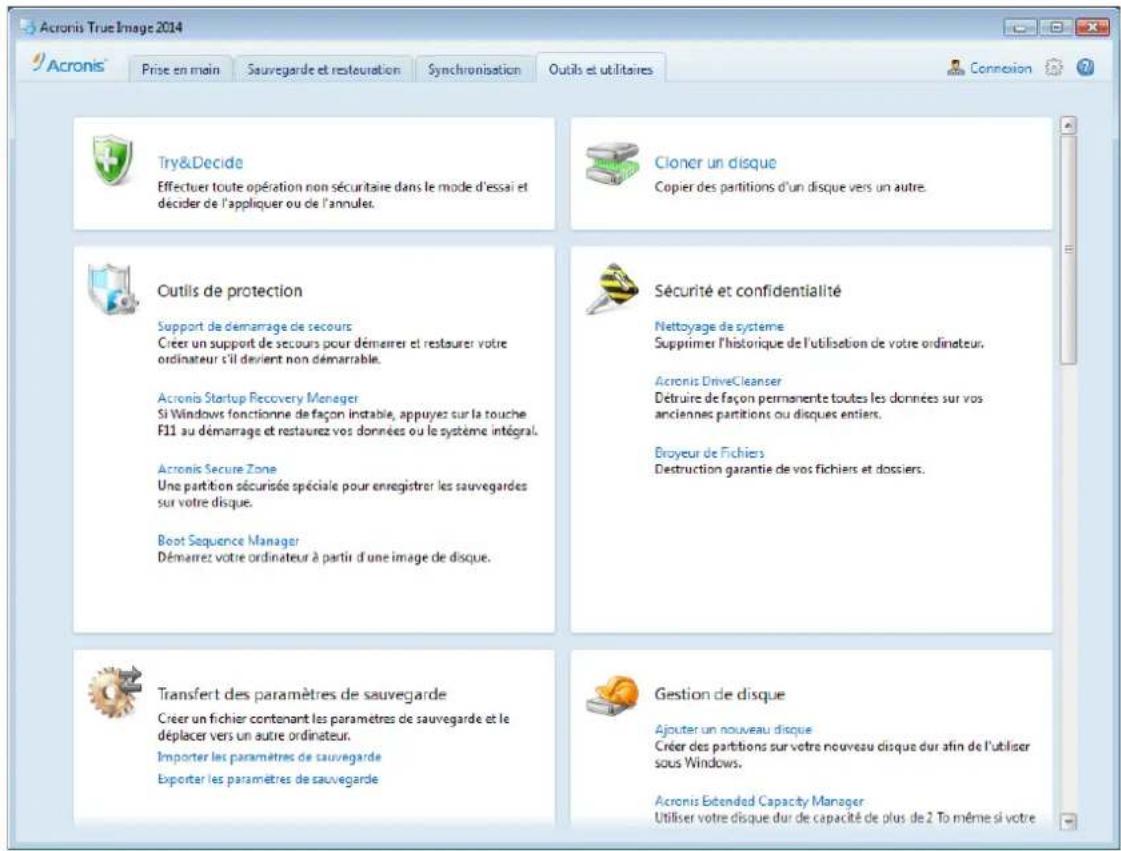The height and width of the screenshot is (851, 1121).
Task: Click the vertical scrollbar thumb
Action: [1068, 250]
